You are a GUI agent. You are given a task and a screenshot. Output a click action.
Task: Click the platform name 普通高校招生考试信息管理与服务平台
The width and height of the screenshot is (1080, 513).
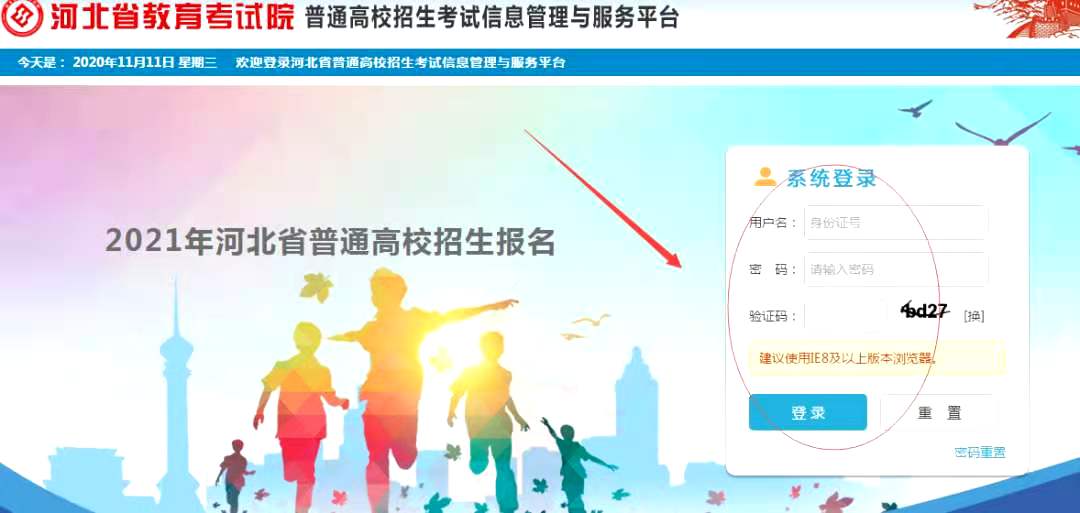point(492,19)
